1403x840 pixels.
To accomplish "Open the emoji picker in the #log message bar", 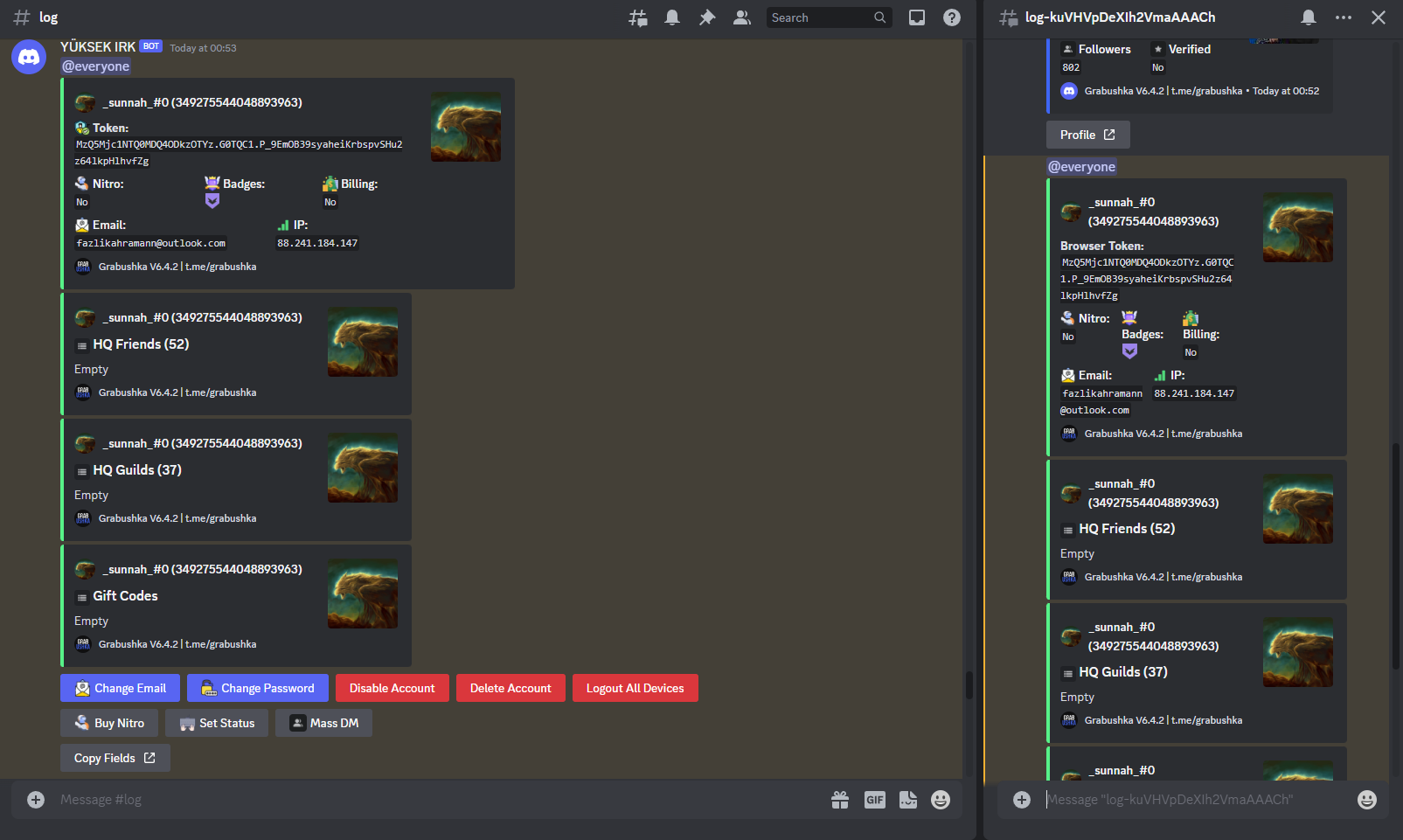I will click(x=941, y=800).
